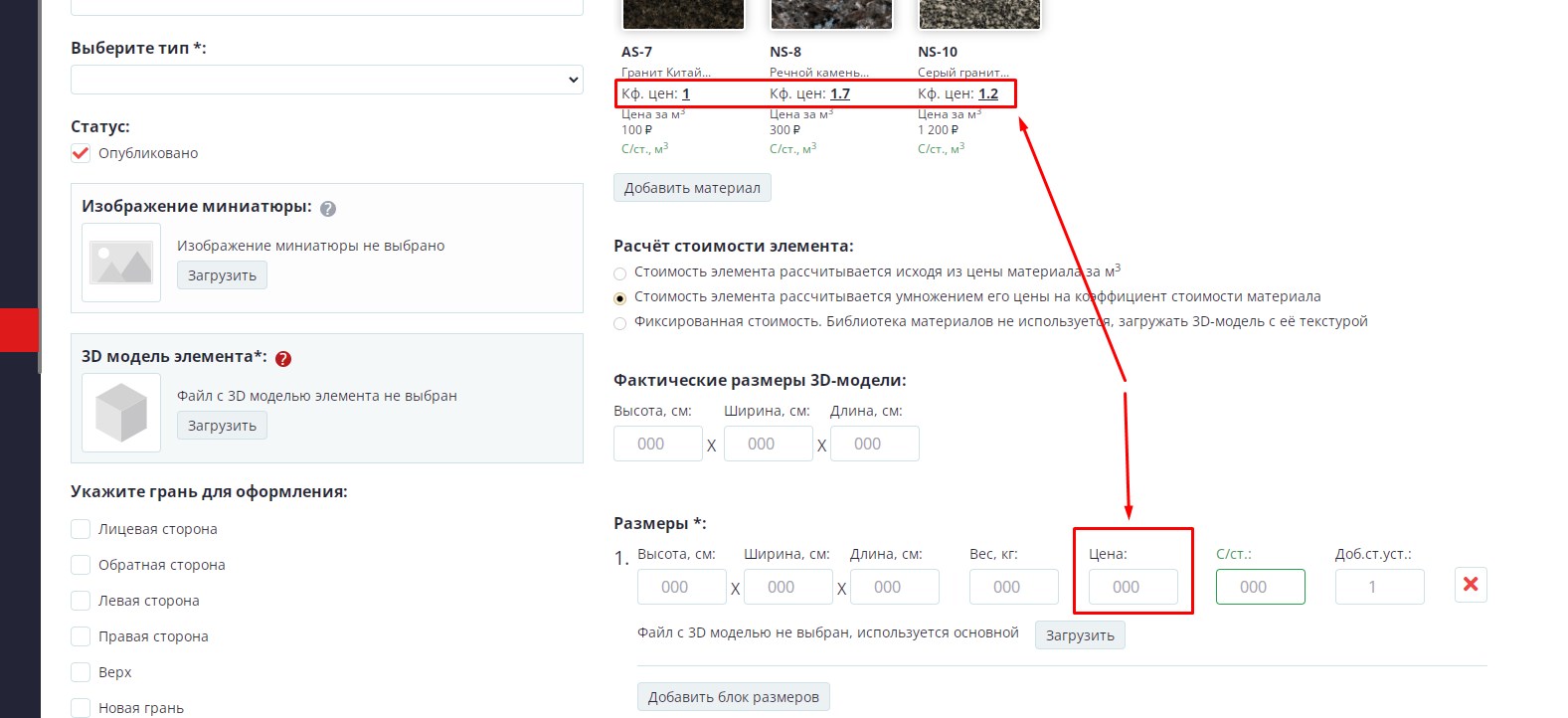Focus the green С/ст. input field

(1261, 587)
